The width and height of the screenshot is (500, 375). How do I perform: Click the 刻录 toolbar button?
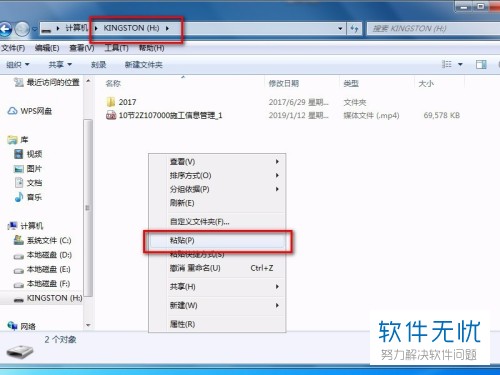tap(98, 65)
